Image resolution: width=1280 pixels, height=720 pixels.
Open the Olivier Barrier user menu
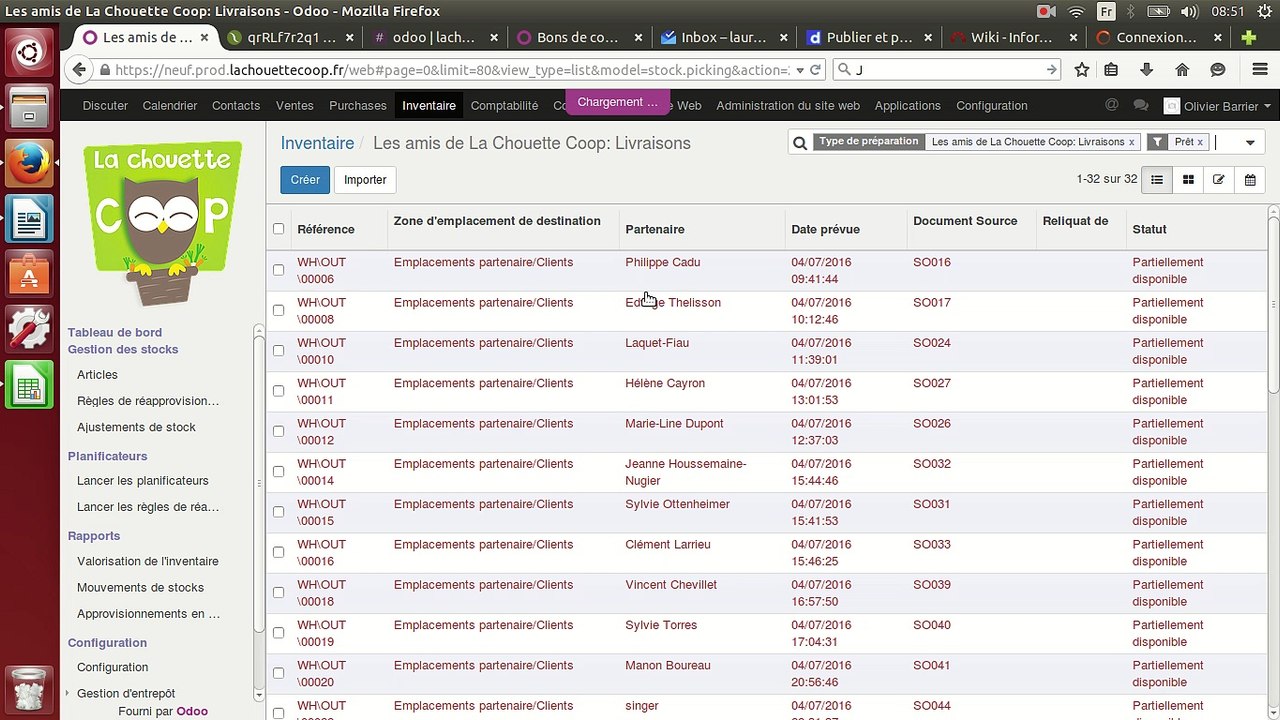[1217, 106]
